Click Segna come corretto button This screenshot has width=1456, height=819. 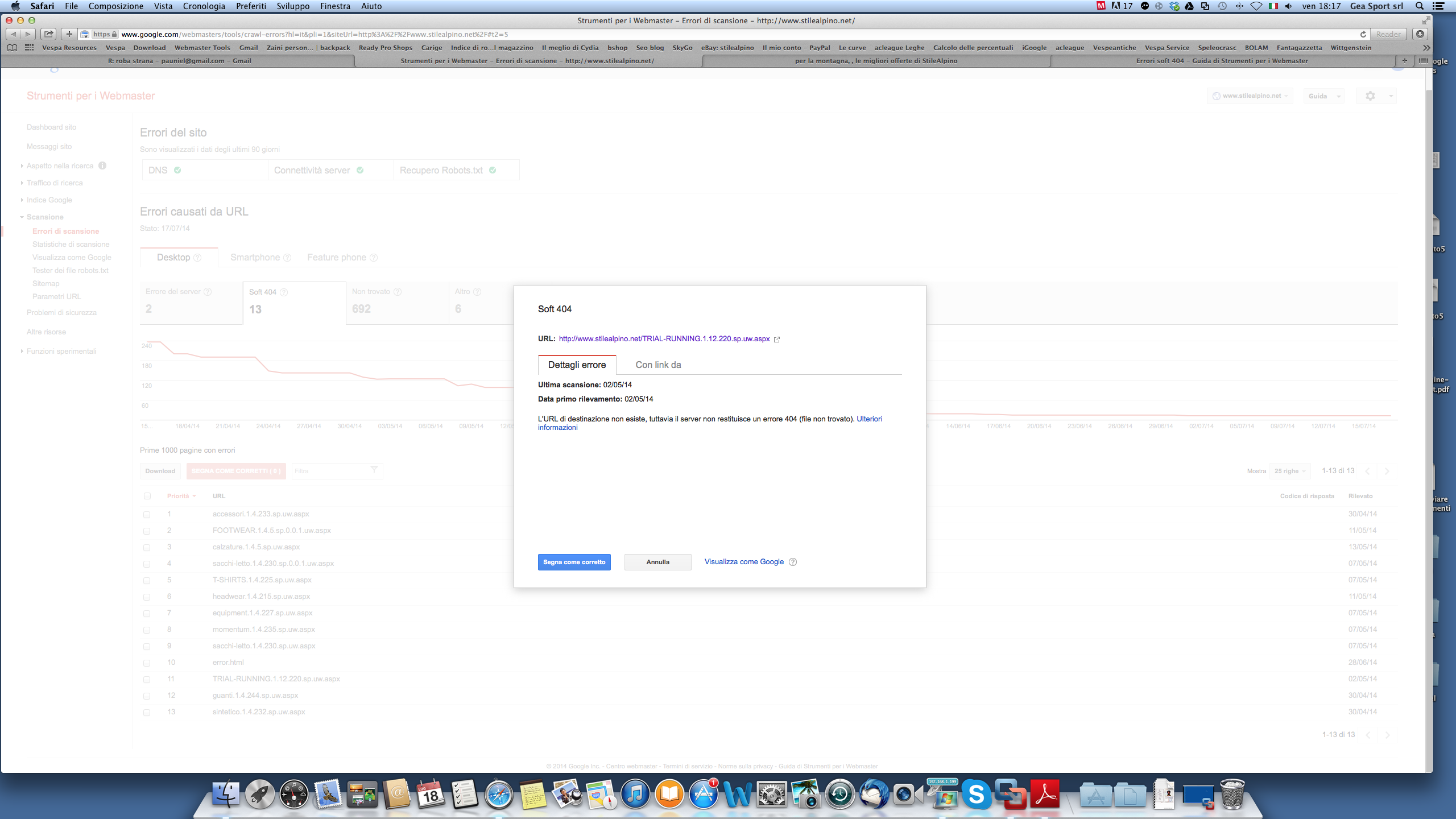coord(574,562)
